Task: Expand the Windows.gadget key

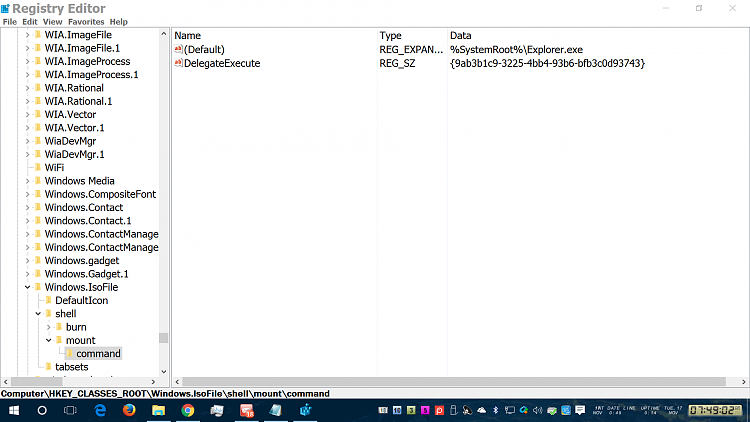Action: coord(27,261)
